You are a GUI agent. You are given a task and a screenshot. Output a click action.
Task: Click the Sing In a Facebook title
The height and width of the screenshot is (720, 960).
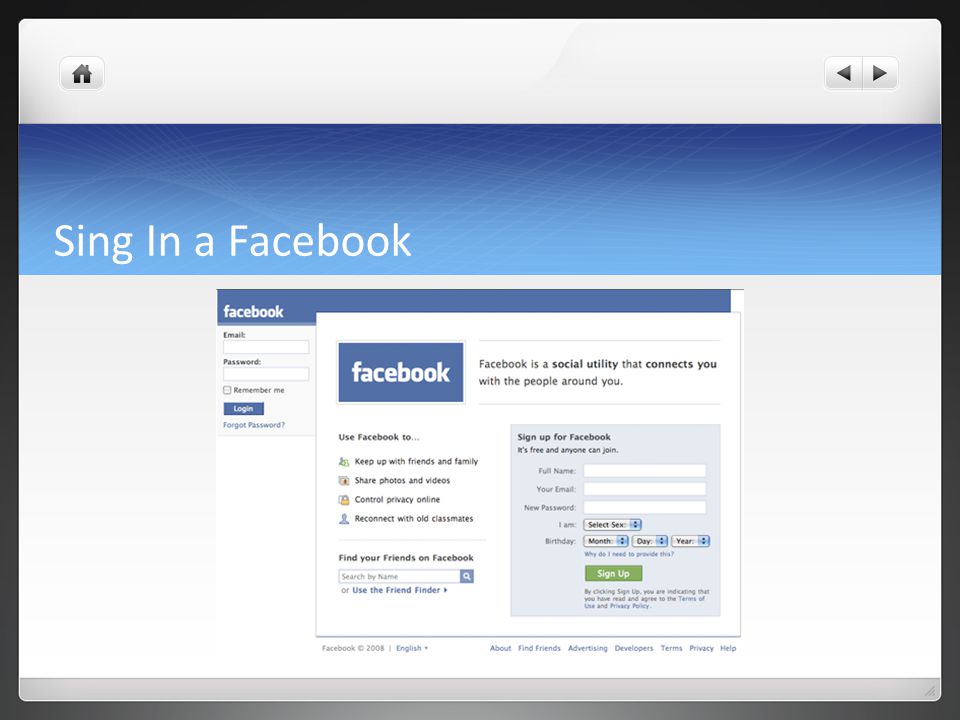pos(233,241)
